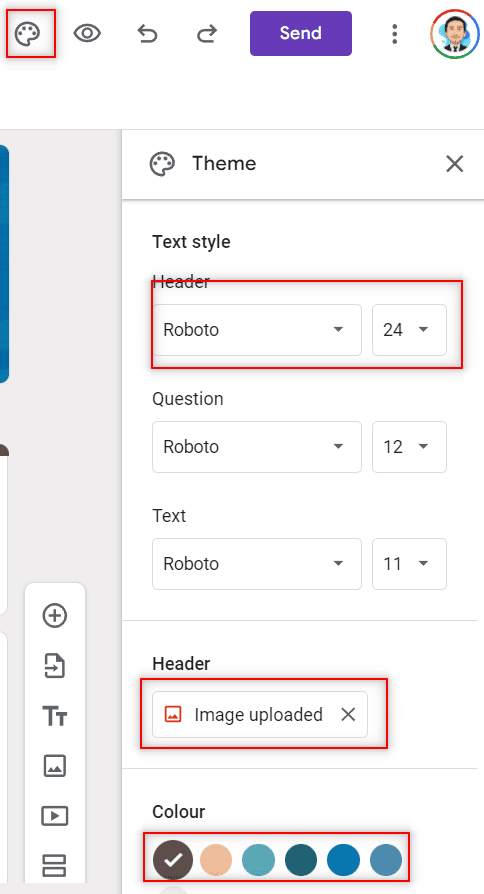Open the Header font dropdown showing Roboto
Viewport: 484px width, 894px height.
click(257, 330)
